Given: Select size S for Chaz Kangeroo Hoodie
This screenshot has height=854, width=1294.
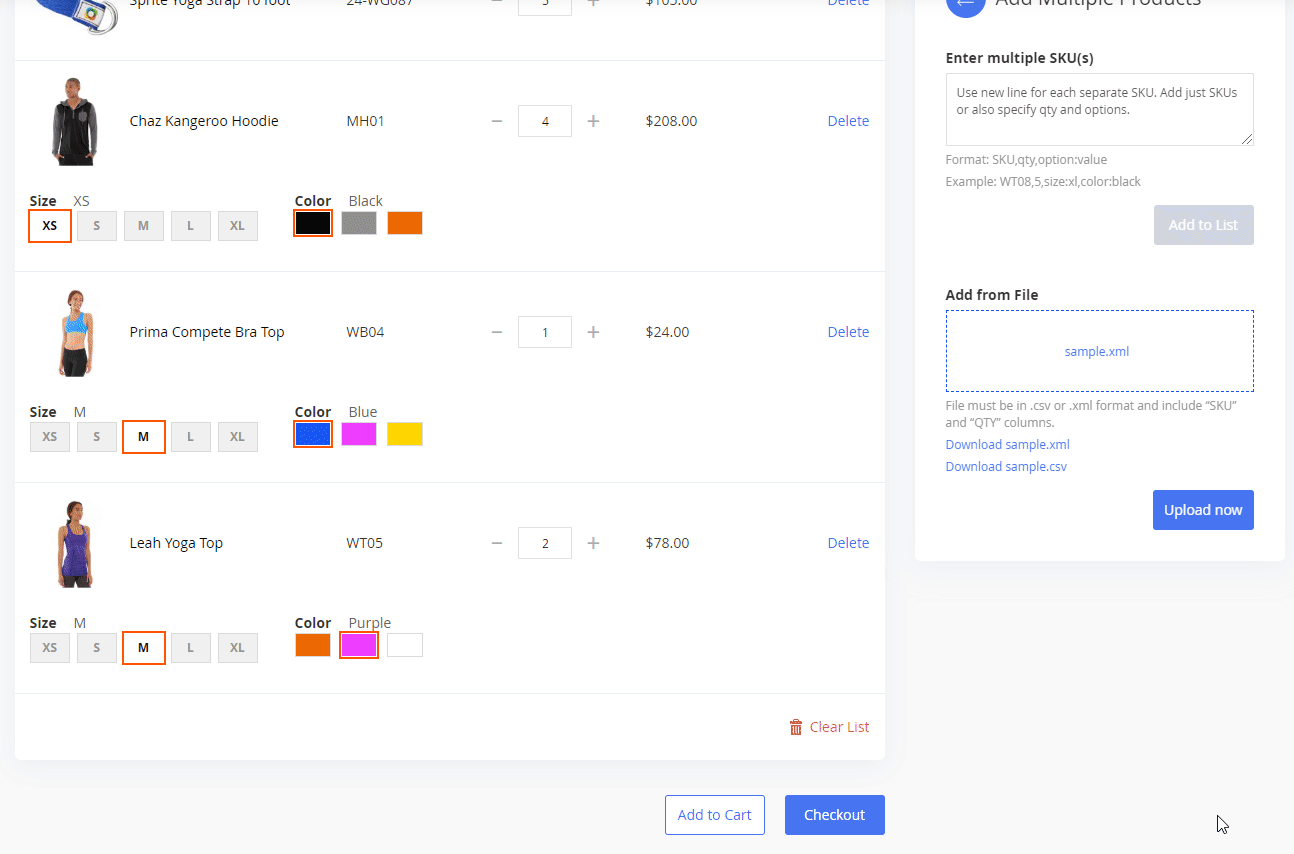Looking at the screenshot, I should [x=97, y=226].
